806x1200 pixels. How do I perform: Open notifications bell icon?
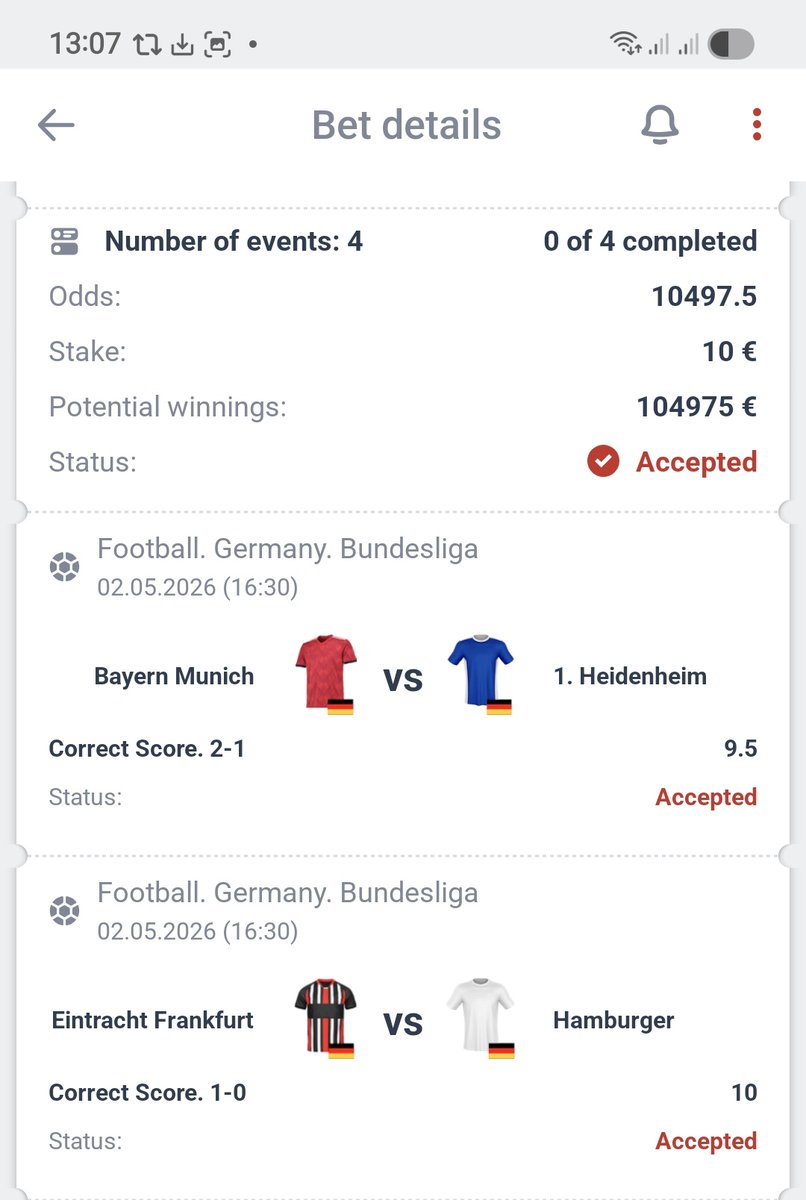click(x=659, y=125)
